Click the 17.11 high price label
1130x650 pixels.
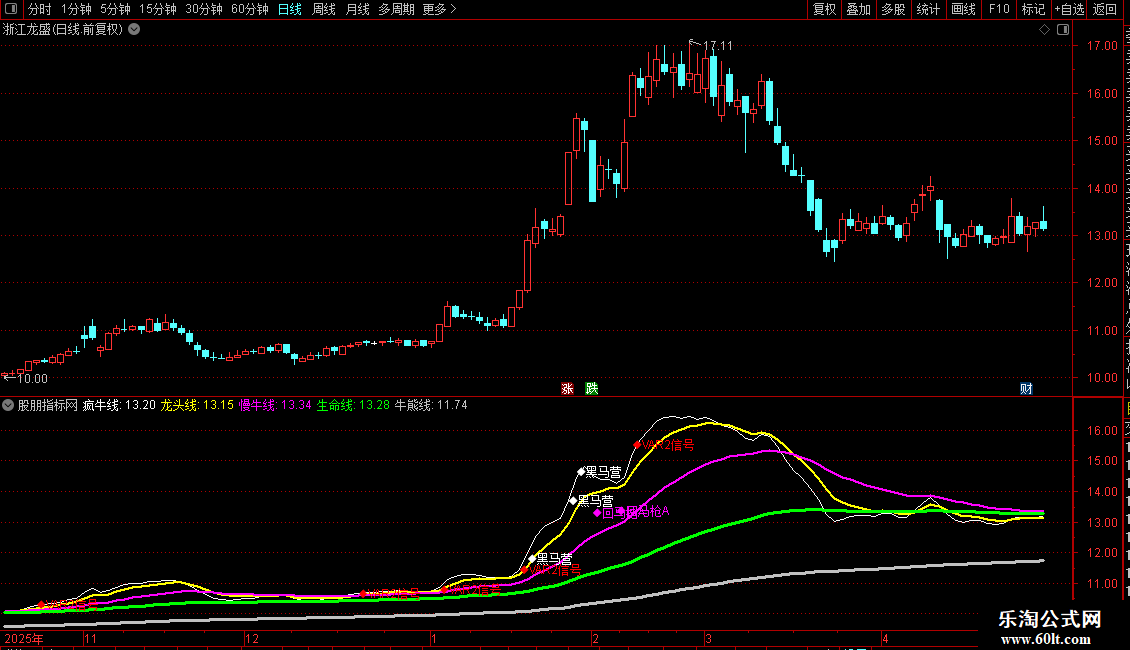[718, 45]
